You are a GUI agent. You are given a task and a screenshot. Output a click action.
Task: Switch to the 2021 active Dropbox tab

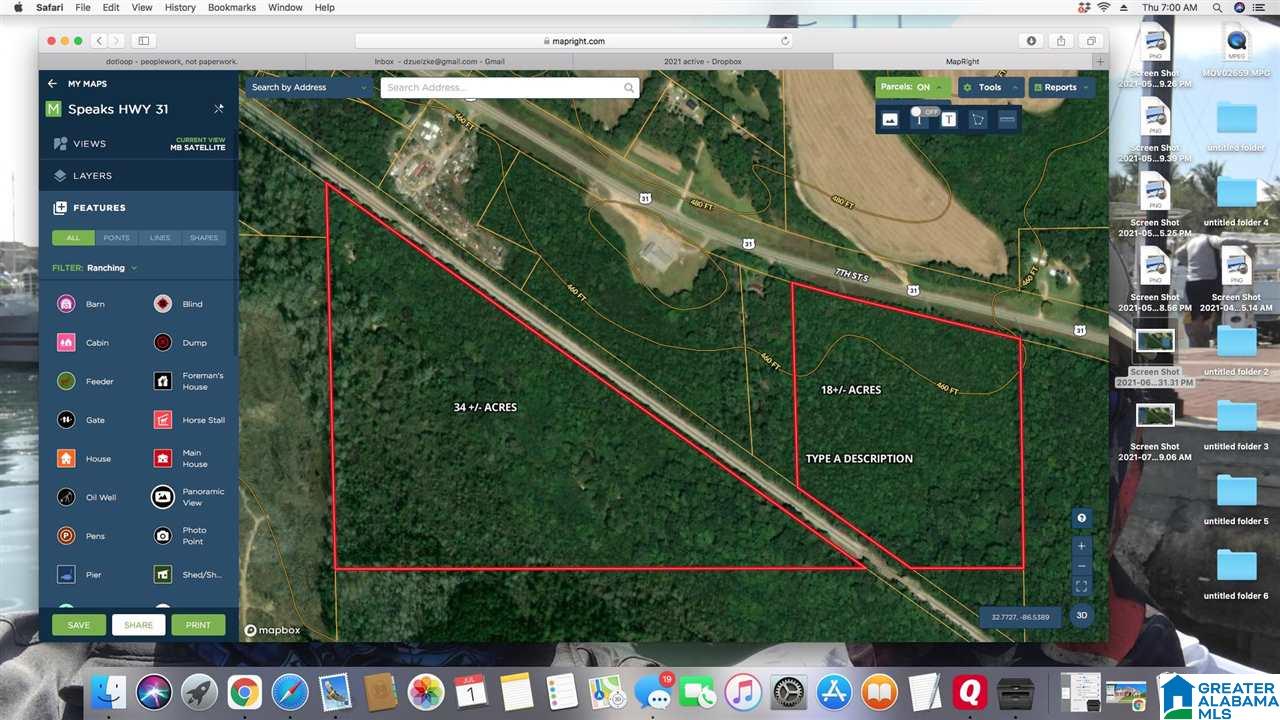tap(703, 61)
